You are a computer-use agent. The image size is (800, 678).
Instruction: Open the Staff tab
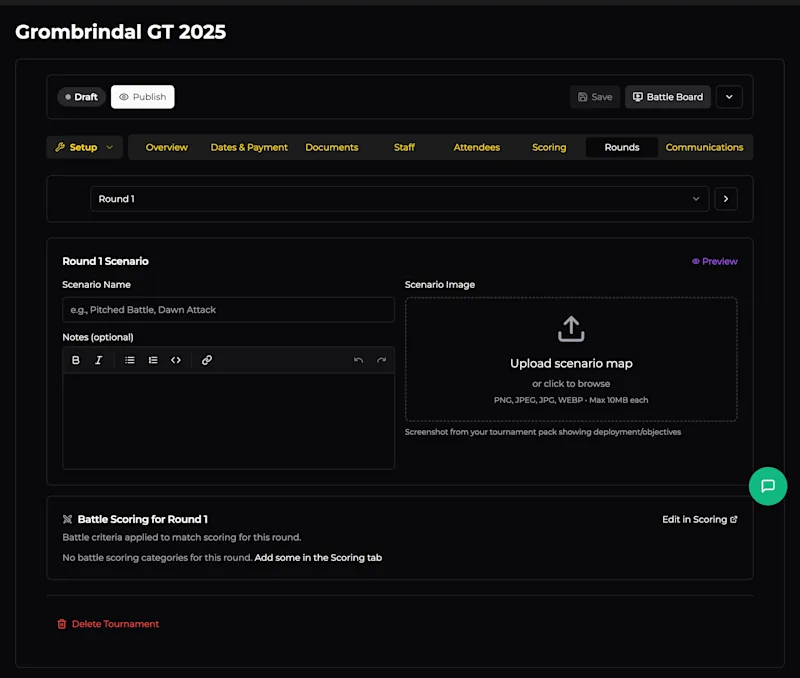click(404, 147)
